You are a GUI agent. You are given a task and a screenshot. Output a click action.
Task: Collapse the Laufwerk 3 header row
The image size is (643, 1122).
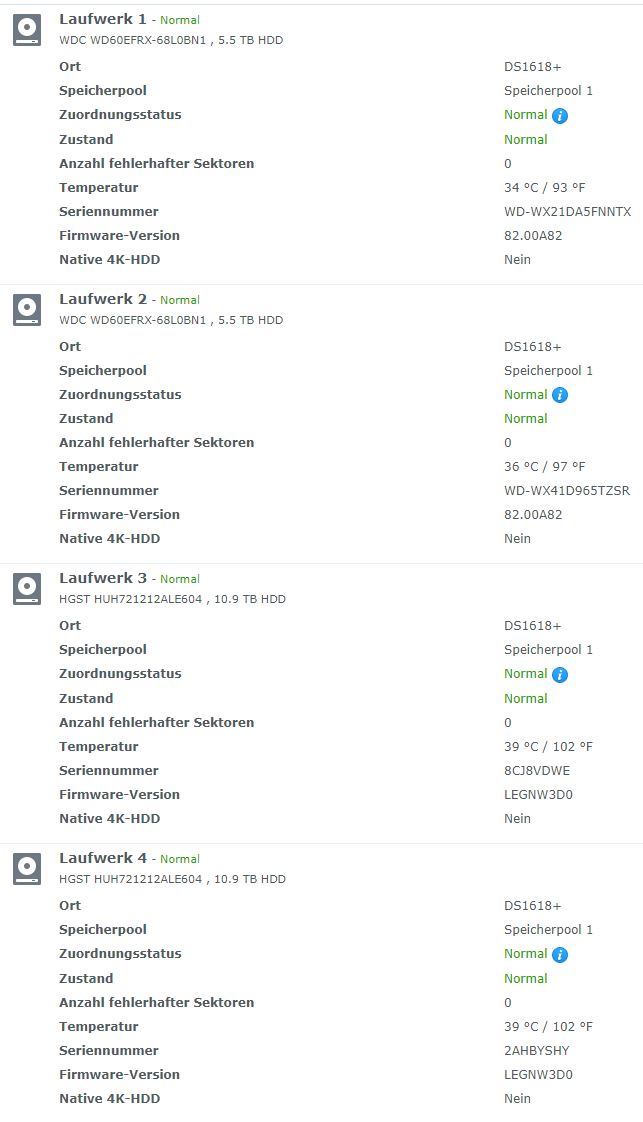pyautogui.click(x=321, y=588)
